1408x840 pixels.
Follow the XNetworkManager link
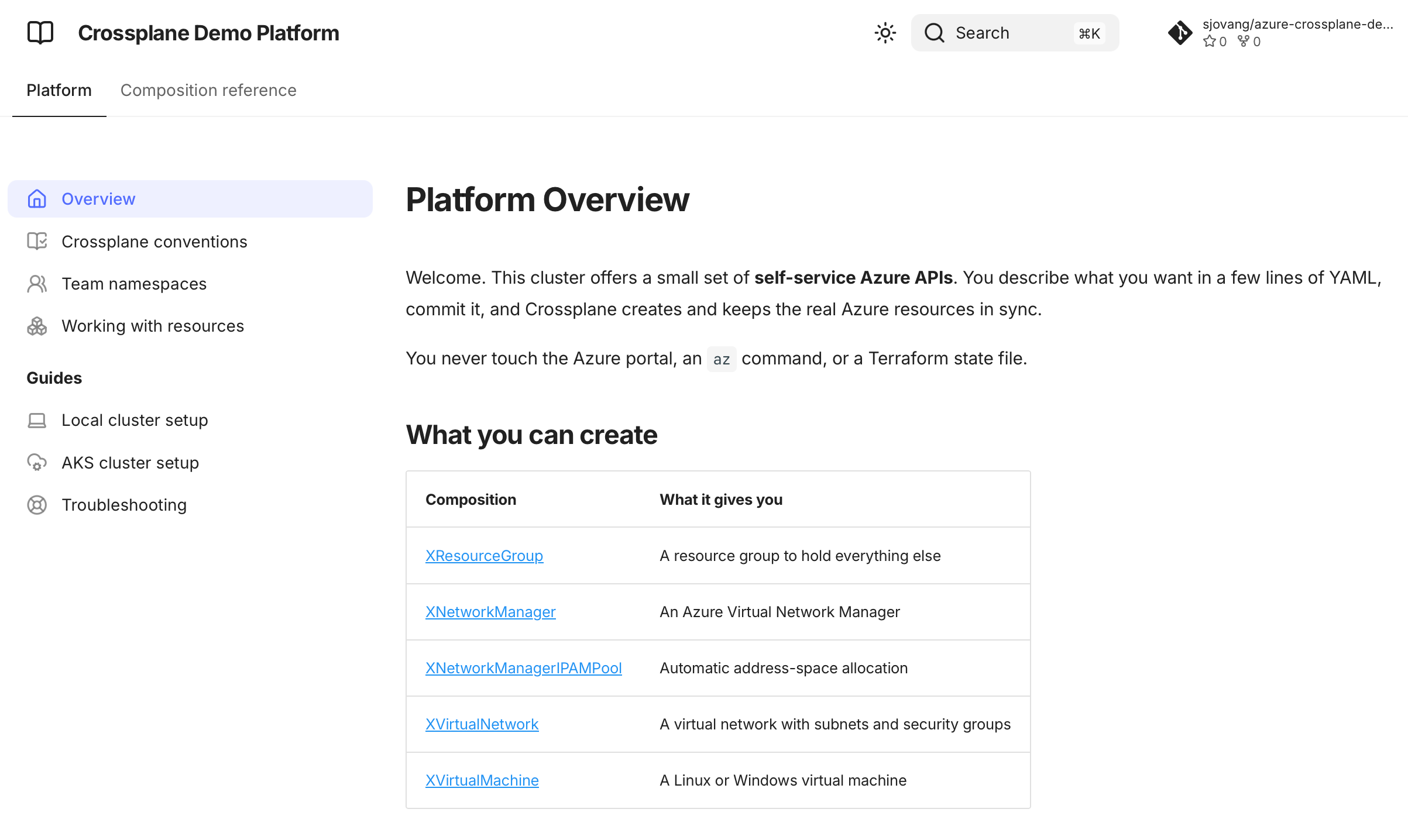pos(490,612)
